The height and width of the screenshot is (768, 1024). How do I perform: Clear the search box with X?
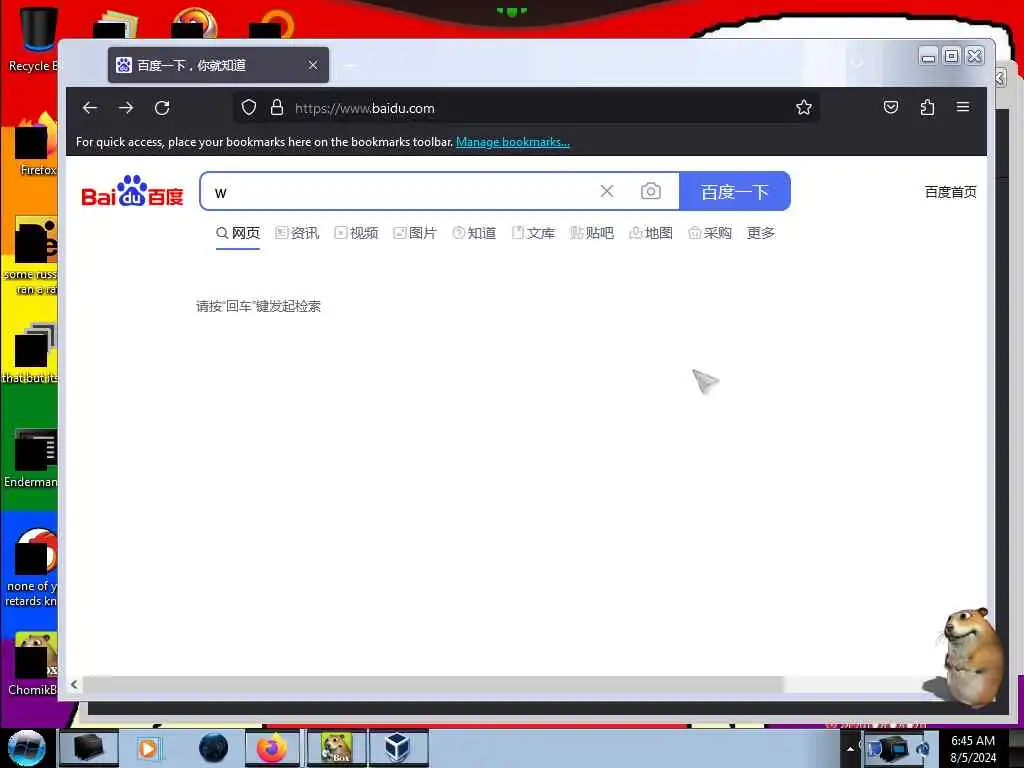coord(607,191)
